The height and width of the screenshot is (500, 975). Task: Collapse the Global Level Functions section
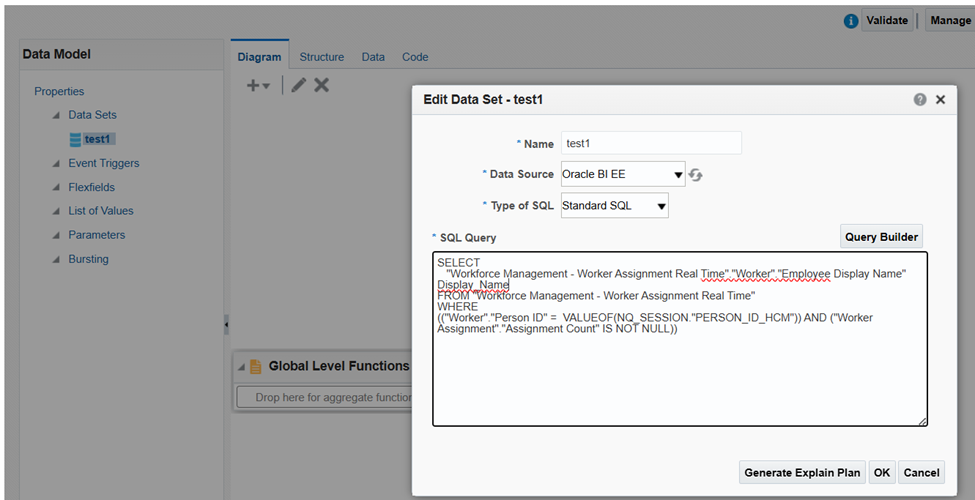(241, 368)
